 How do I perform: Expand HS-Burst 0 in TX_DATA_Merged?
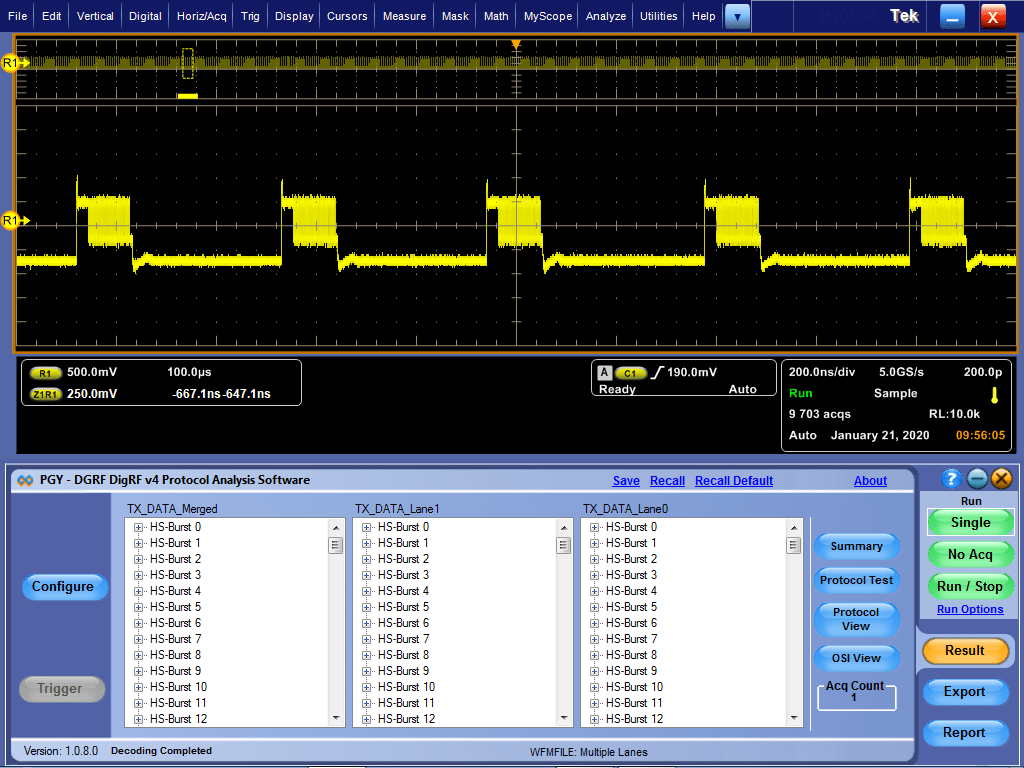[139, 527]
